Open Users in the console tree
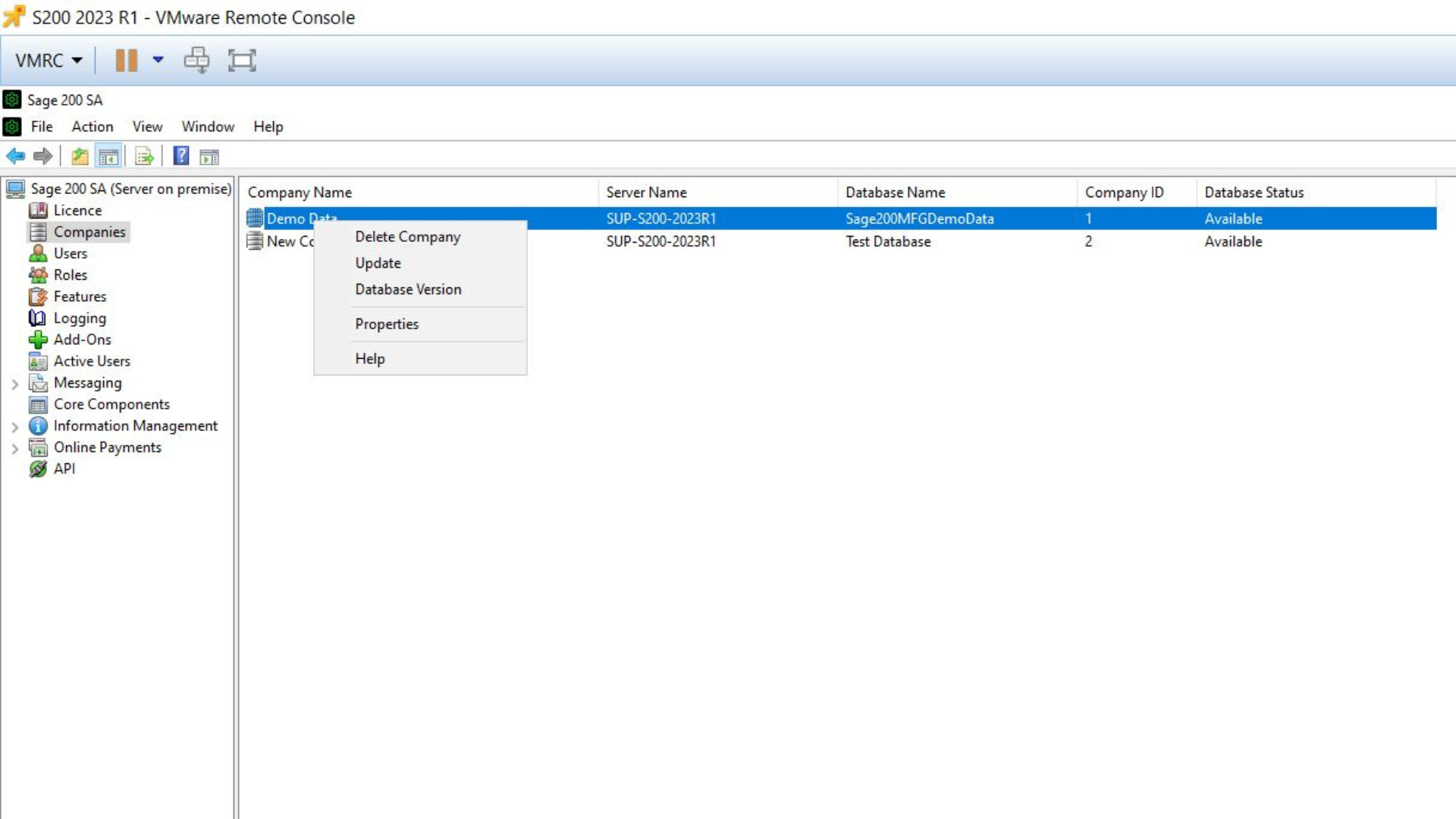Viewport: 1456px width, 819px height. 71,253
